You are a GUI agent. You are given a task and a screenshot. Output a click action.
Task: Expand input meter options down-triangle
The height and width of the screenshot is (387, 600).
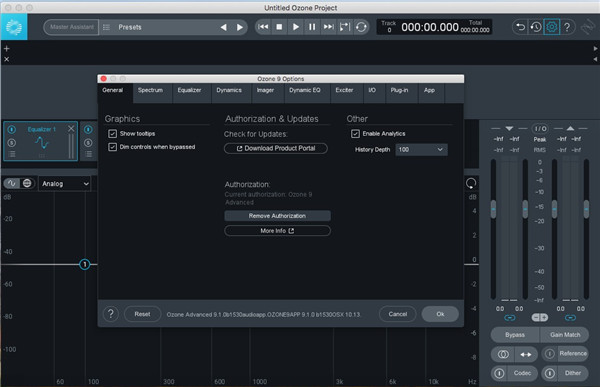tap(509, 128)
